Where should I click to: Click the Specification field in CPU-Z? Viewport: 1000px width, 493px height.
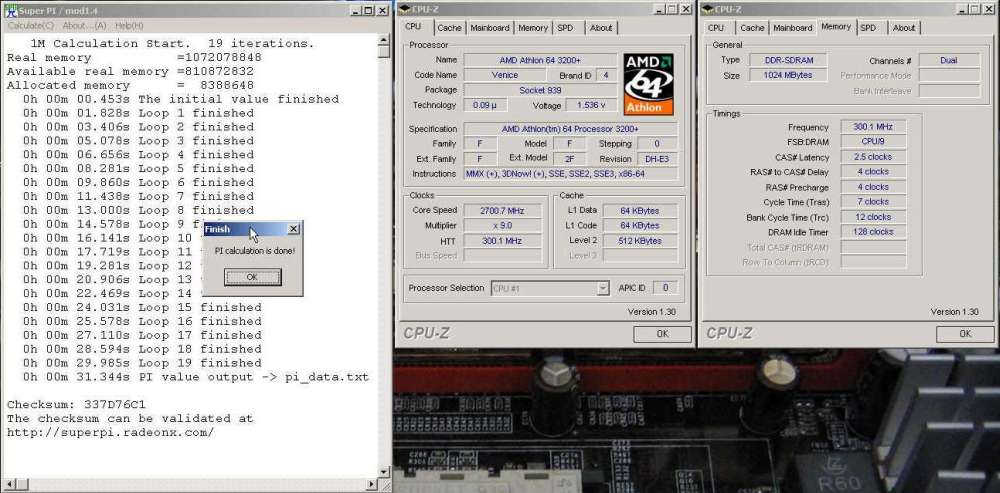click(571, 129)
